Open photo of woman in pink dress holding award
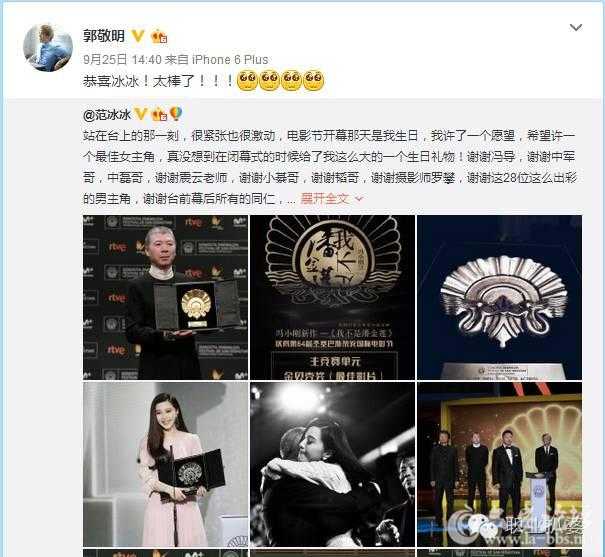 point(166,464)
